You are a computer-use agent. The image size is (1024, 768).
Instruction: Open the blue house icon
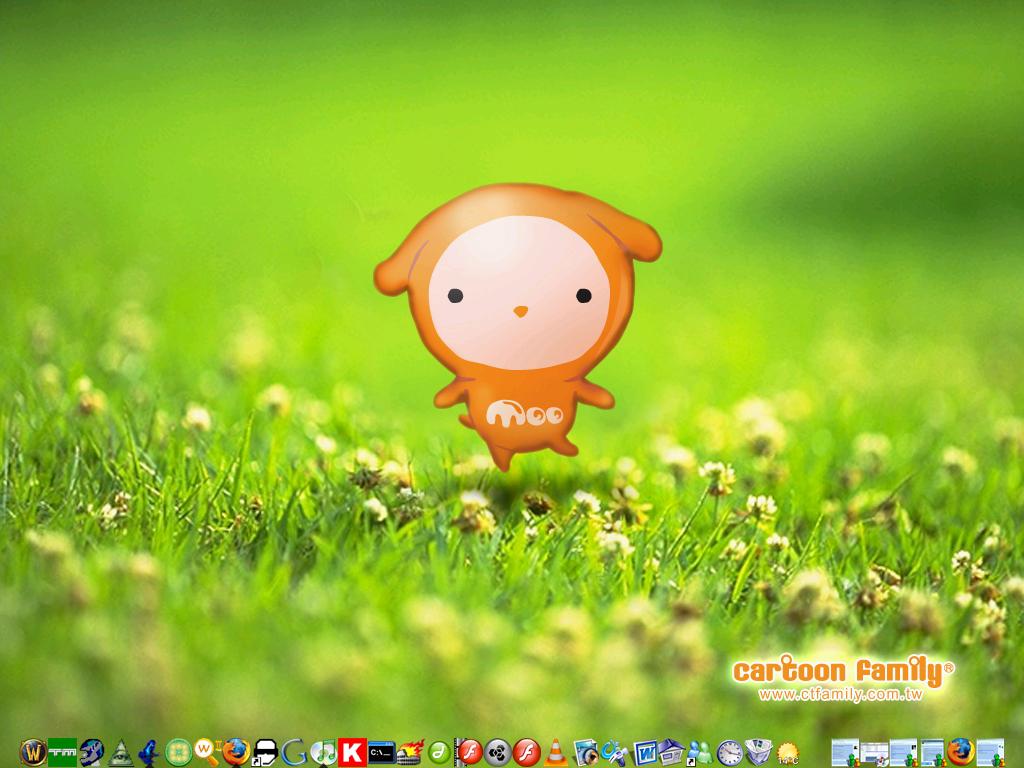click(x=671, y=752)
